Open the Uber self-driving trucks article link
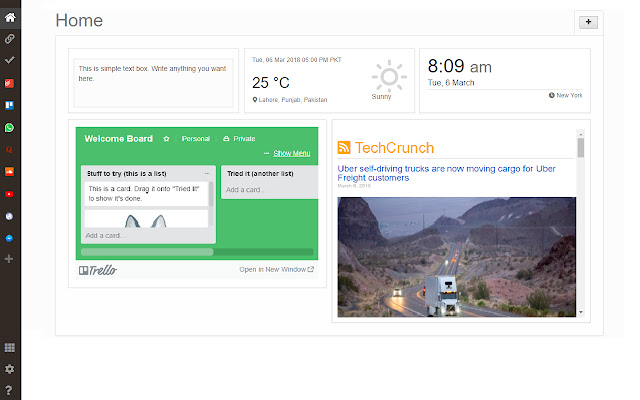This screenshot has height=400, width=640. pyautogui.click(x=446, y=173)
